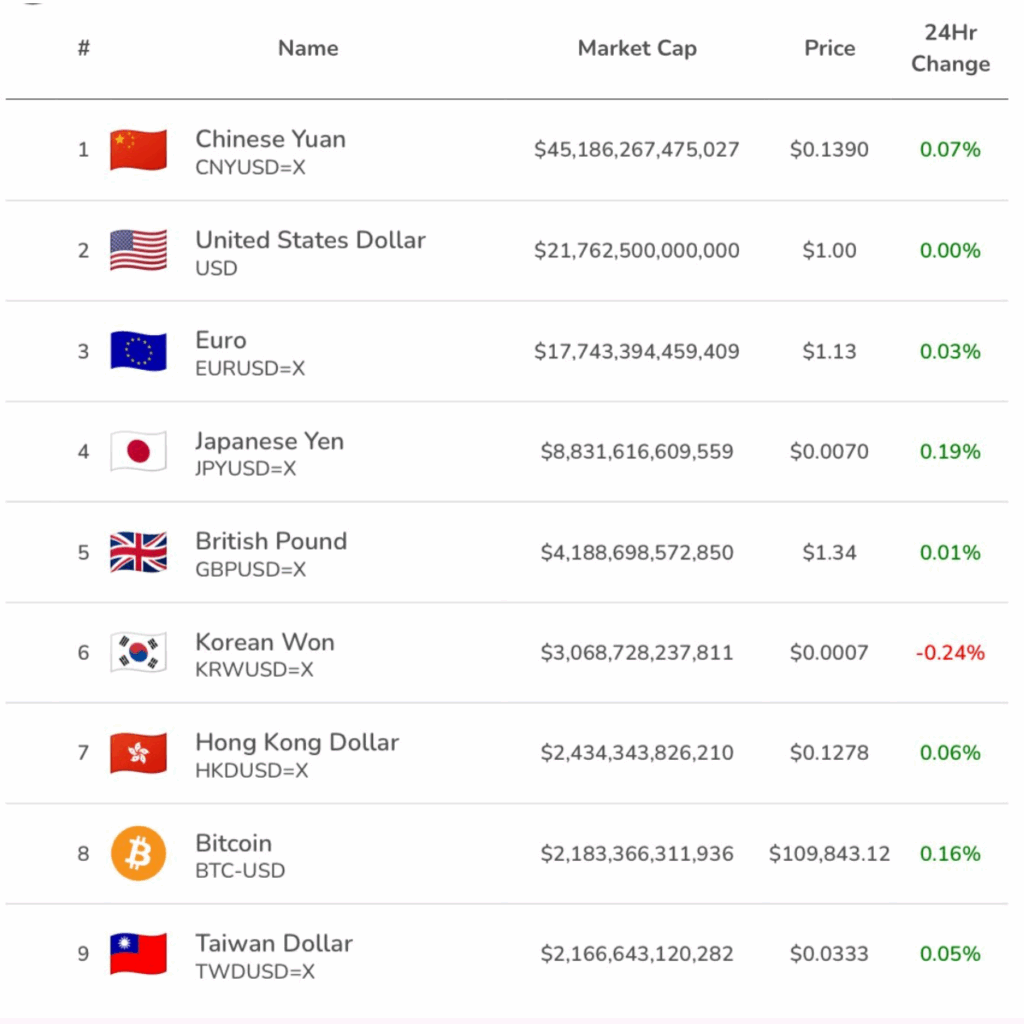Click the orange Bitcoin logo icon
Screen dimensions: 1024x1024
[138, 854]
